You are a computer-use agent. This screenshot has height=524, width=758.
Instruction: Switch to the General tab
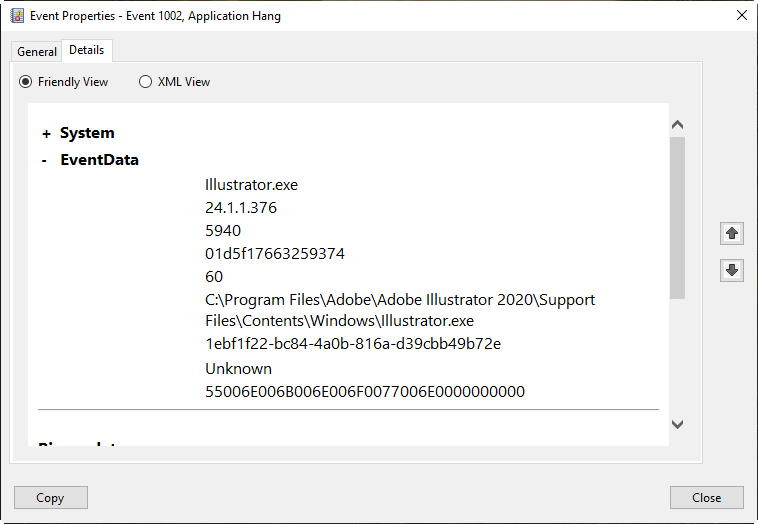pos(37,51)
